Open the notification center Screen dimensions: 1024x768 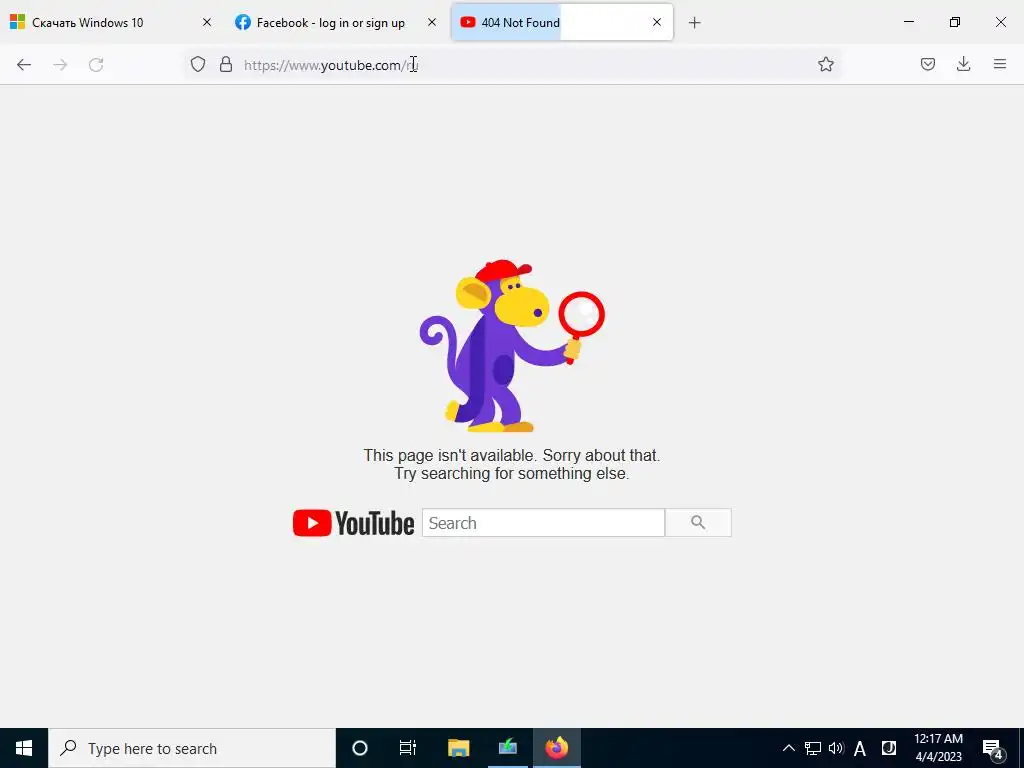pos(993,749)
